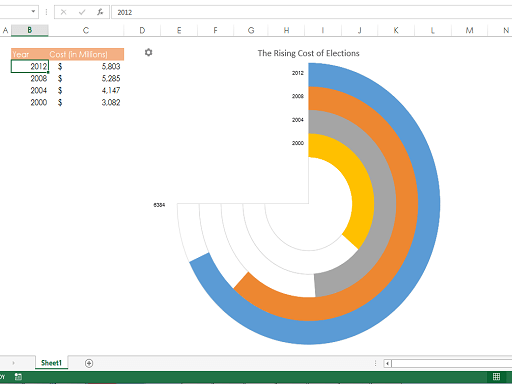Add a new sheet with plus button

point(89,363)
